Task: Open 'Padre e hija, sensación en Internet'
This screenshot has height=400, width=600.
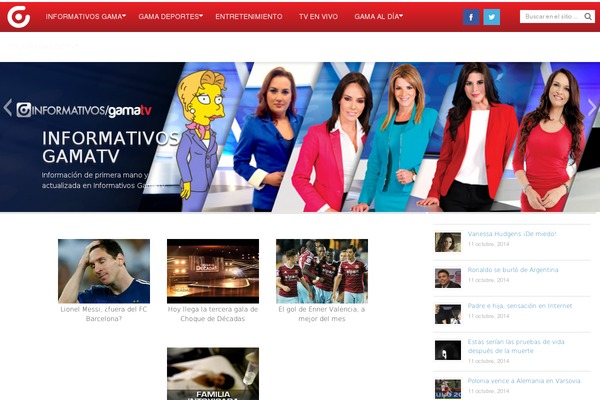Action: click(x=520, y=306)
